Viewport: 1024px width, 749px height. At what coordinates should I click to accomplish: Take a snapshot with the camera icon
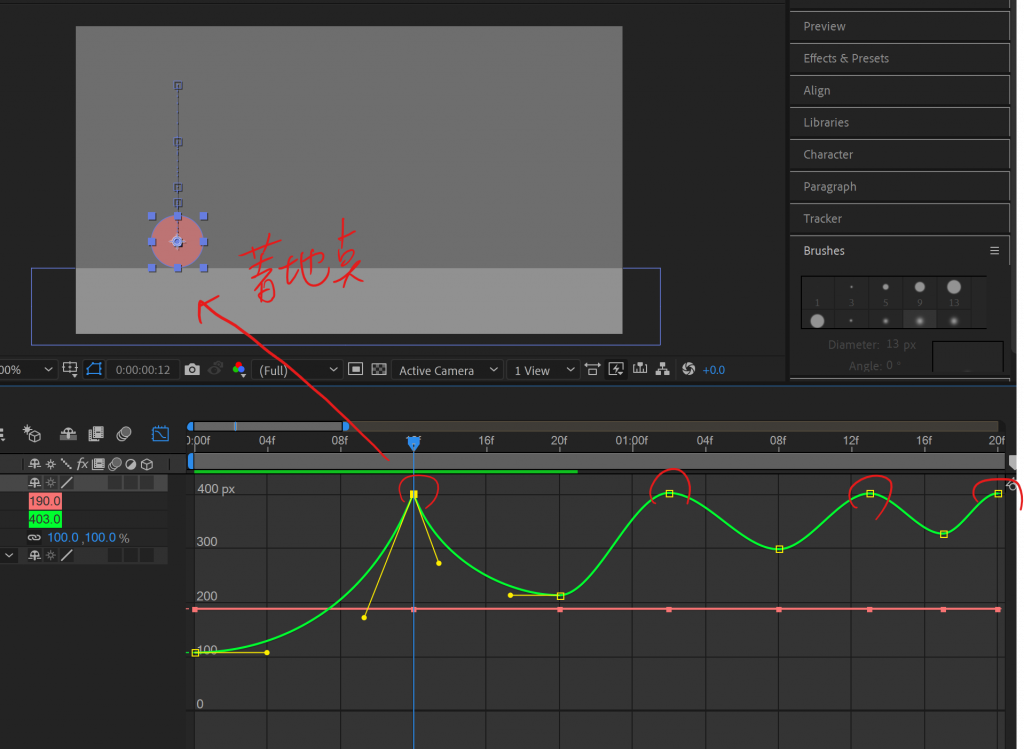(x=192, y=370)
